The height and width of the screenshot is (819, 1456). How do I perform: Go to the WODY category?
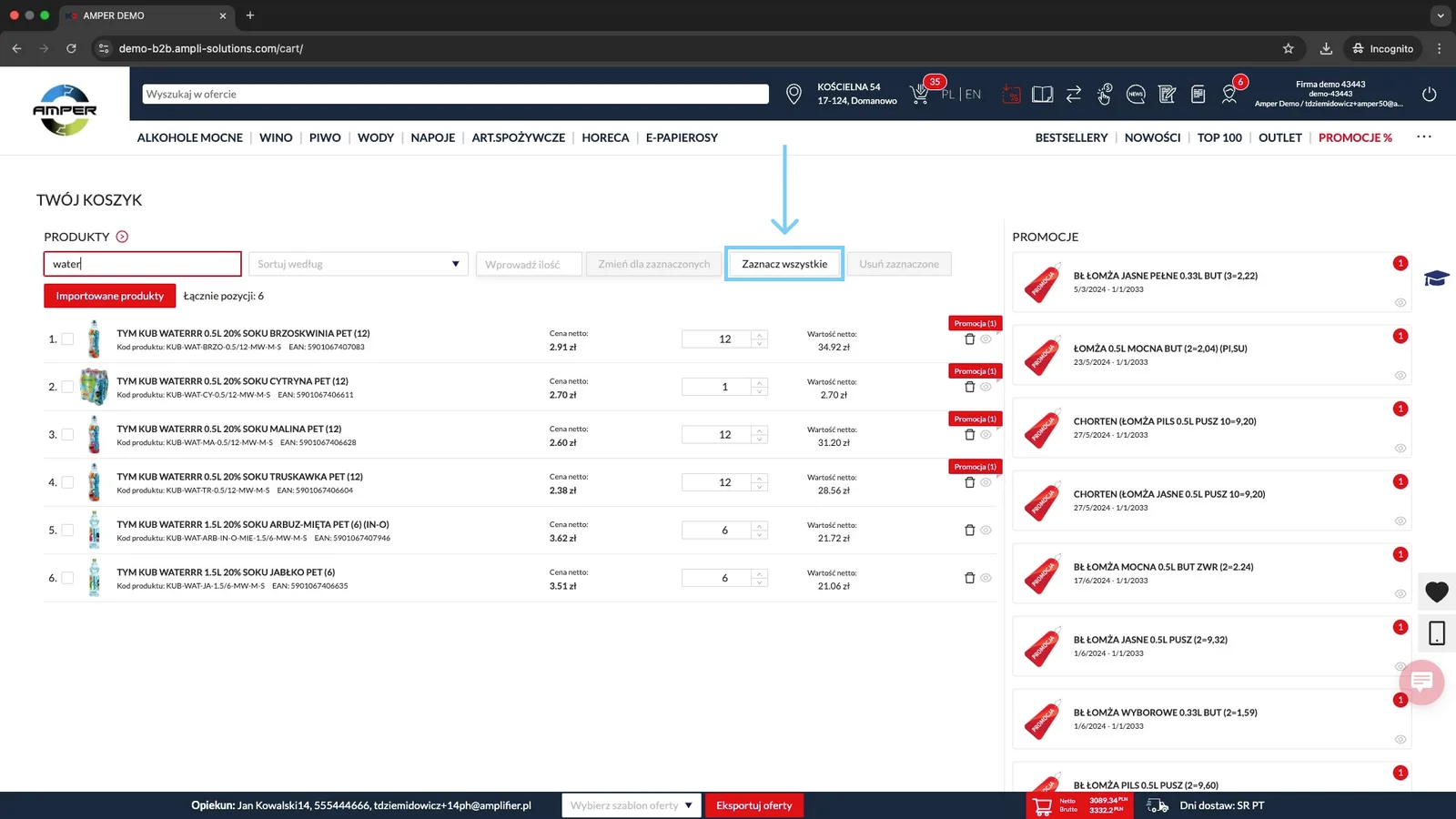click(x=376, y=137)
